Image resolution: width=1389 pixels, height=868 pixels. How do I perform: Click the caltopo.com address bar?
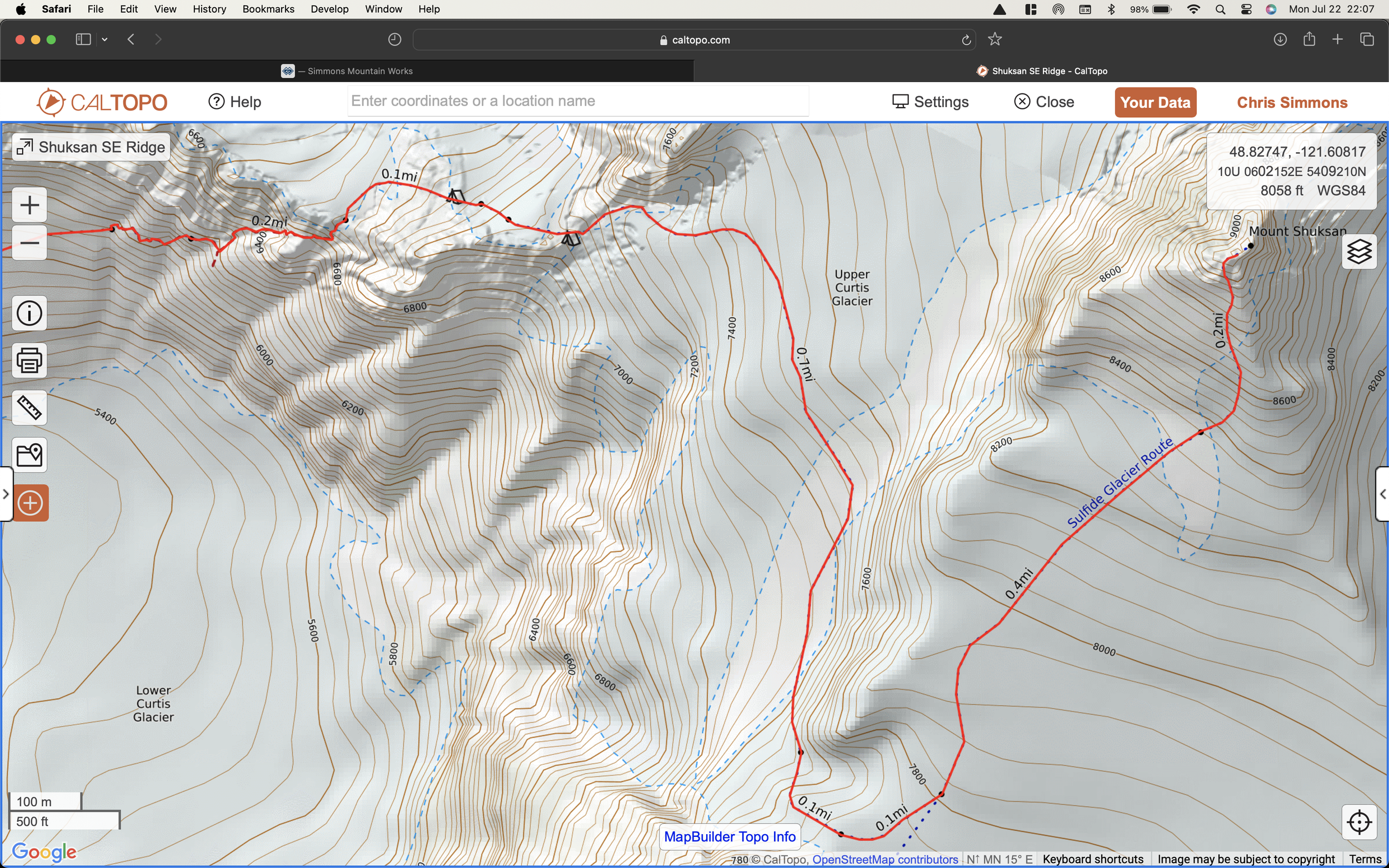[x=695, y=39]
